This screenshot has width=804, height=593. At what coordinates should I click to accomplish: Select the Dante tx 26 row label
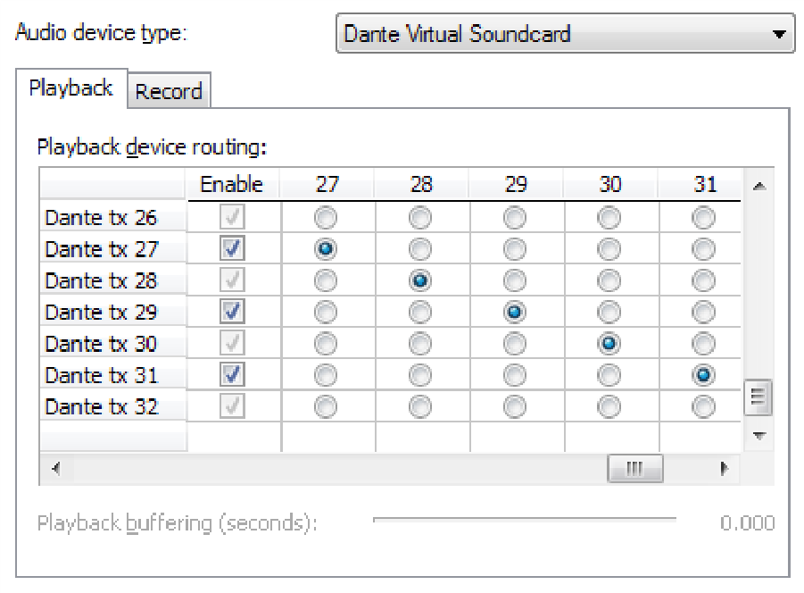tap(113, 218)
